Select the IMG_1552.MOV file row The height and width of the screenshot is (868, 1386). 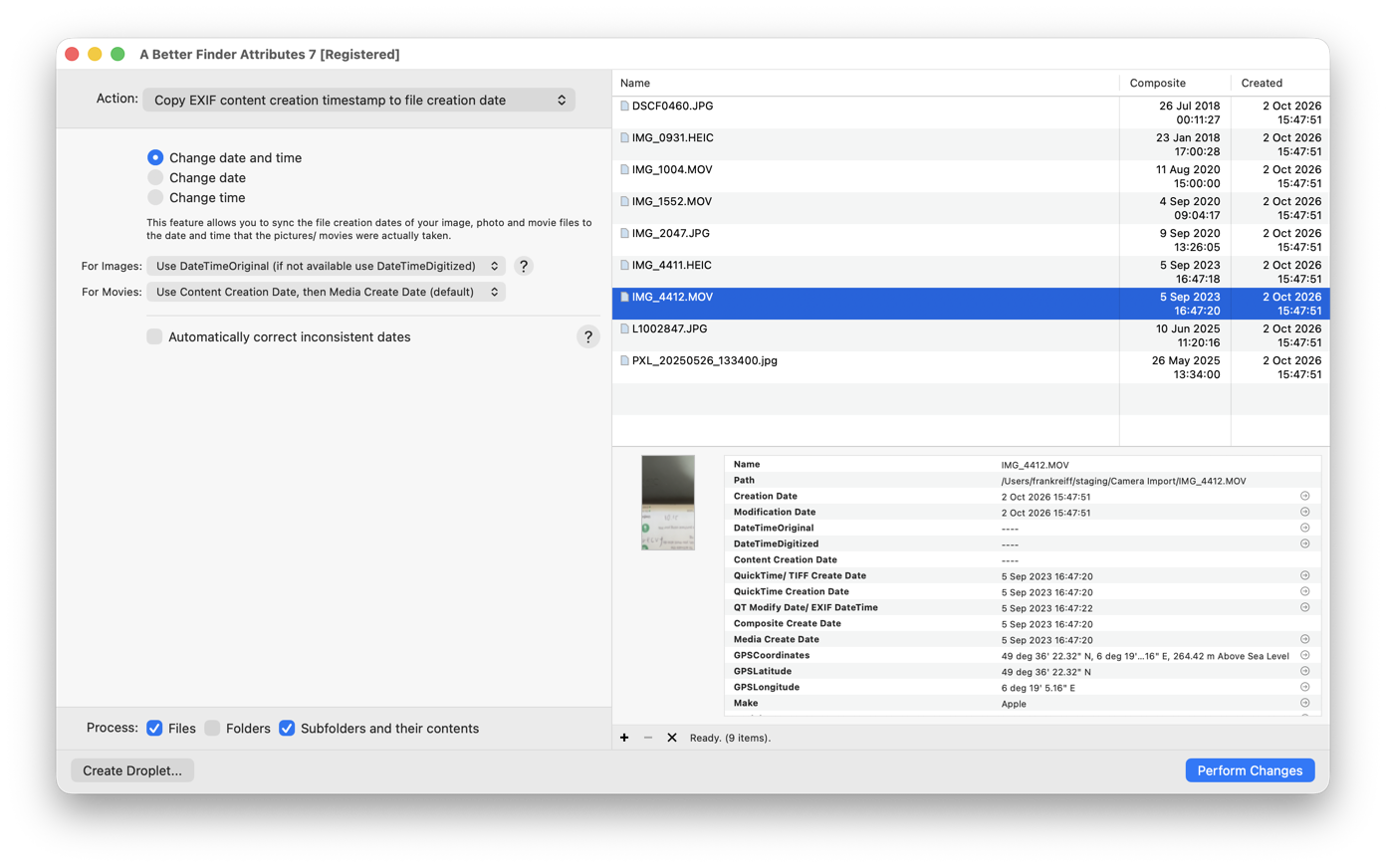(971, 208)
